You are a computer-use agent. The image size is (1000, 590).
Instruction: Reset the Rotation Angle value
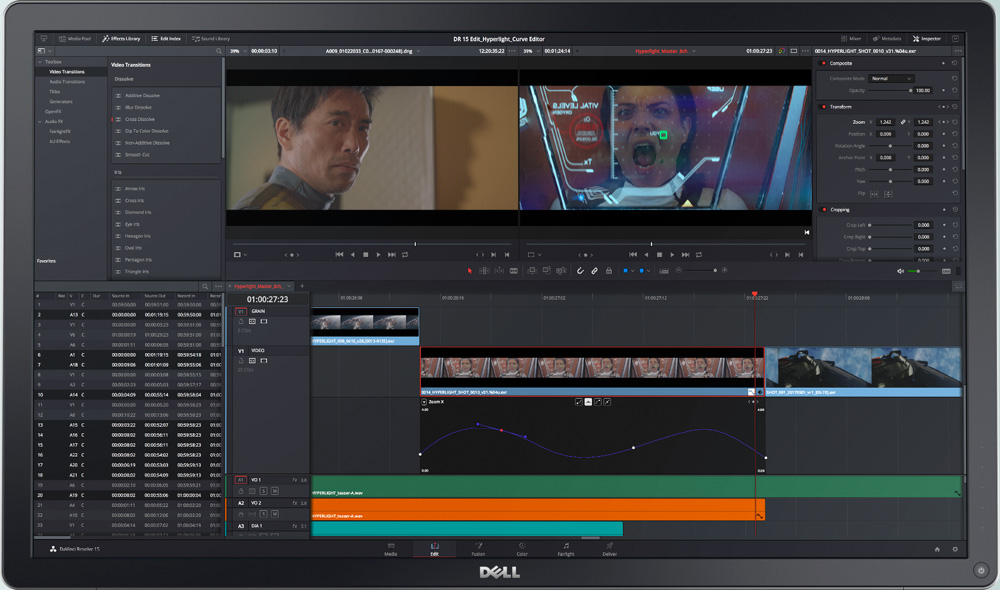(x=955, y=146)
